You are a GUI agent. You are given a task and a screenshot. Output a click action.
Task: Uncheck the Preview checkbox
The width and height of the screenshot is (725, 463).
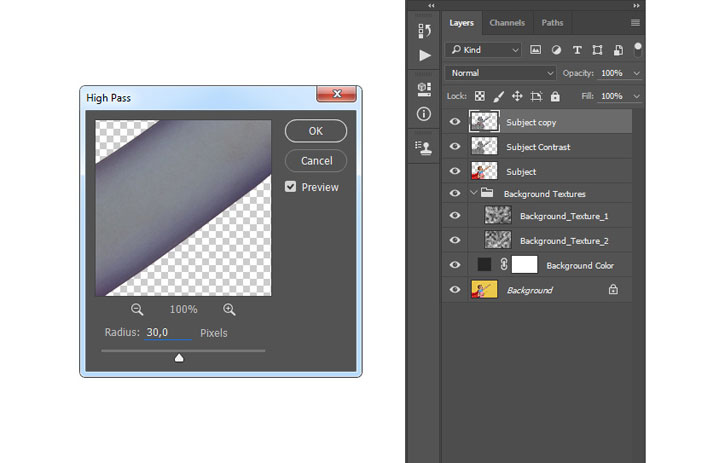pyautogui.click(x=290, y=186)
